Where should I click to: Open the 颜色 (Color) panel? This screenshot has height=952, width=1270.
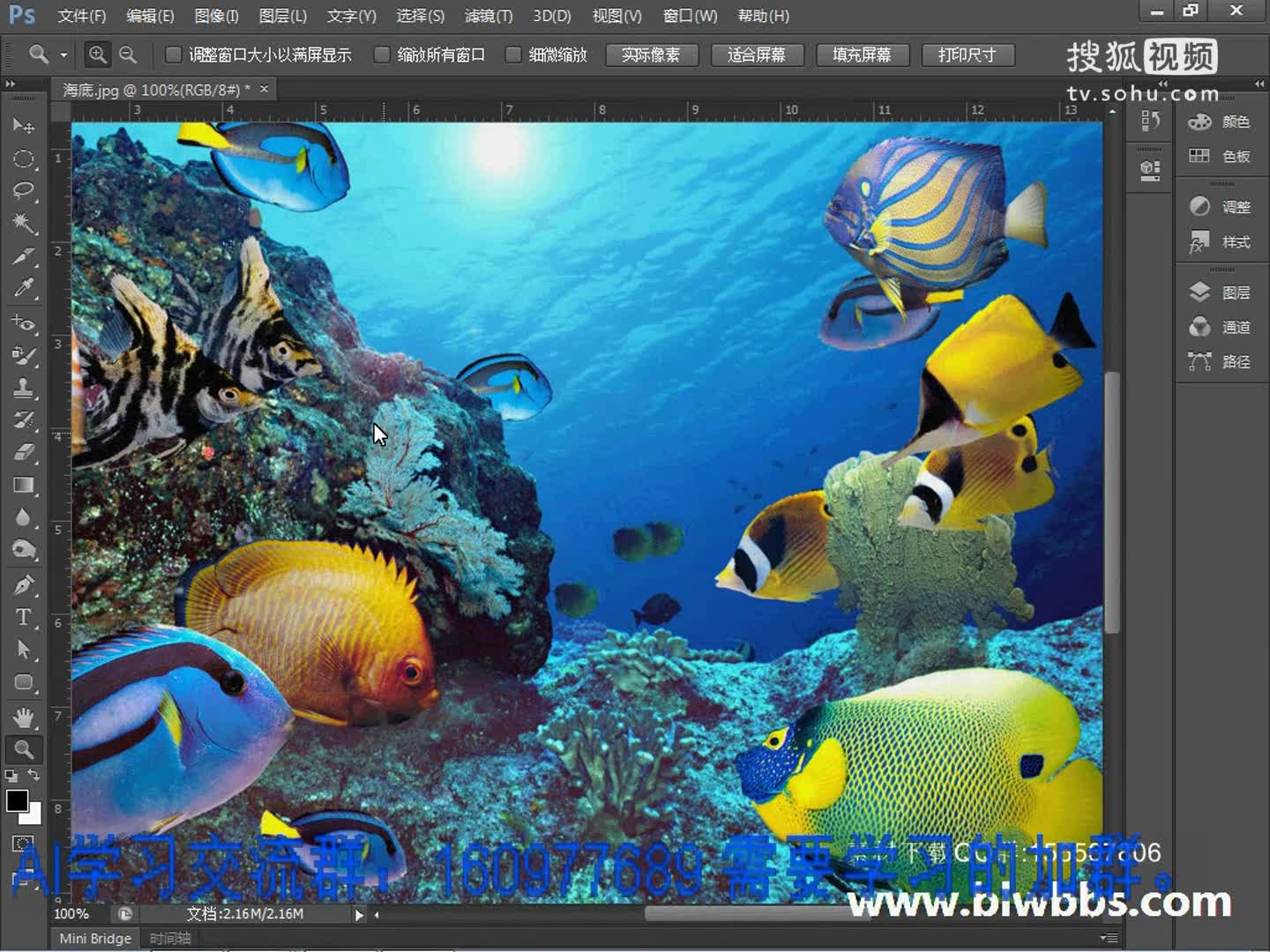(x=1221, y=122)
